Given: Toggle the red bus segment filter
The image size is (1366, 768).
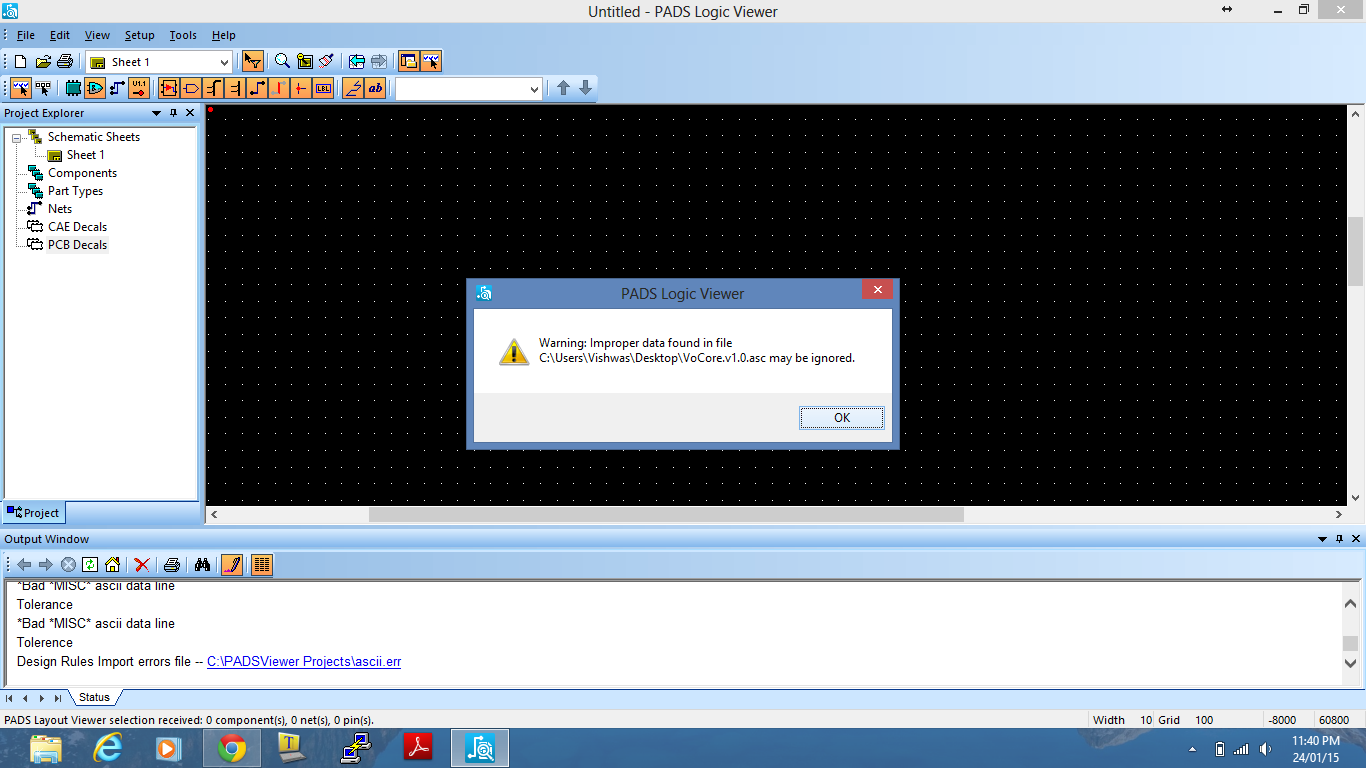Looking at the screenshot, I should coord(279,89).
